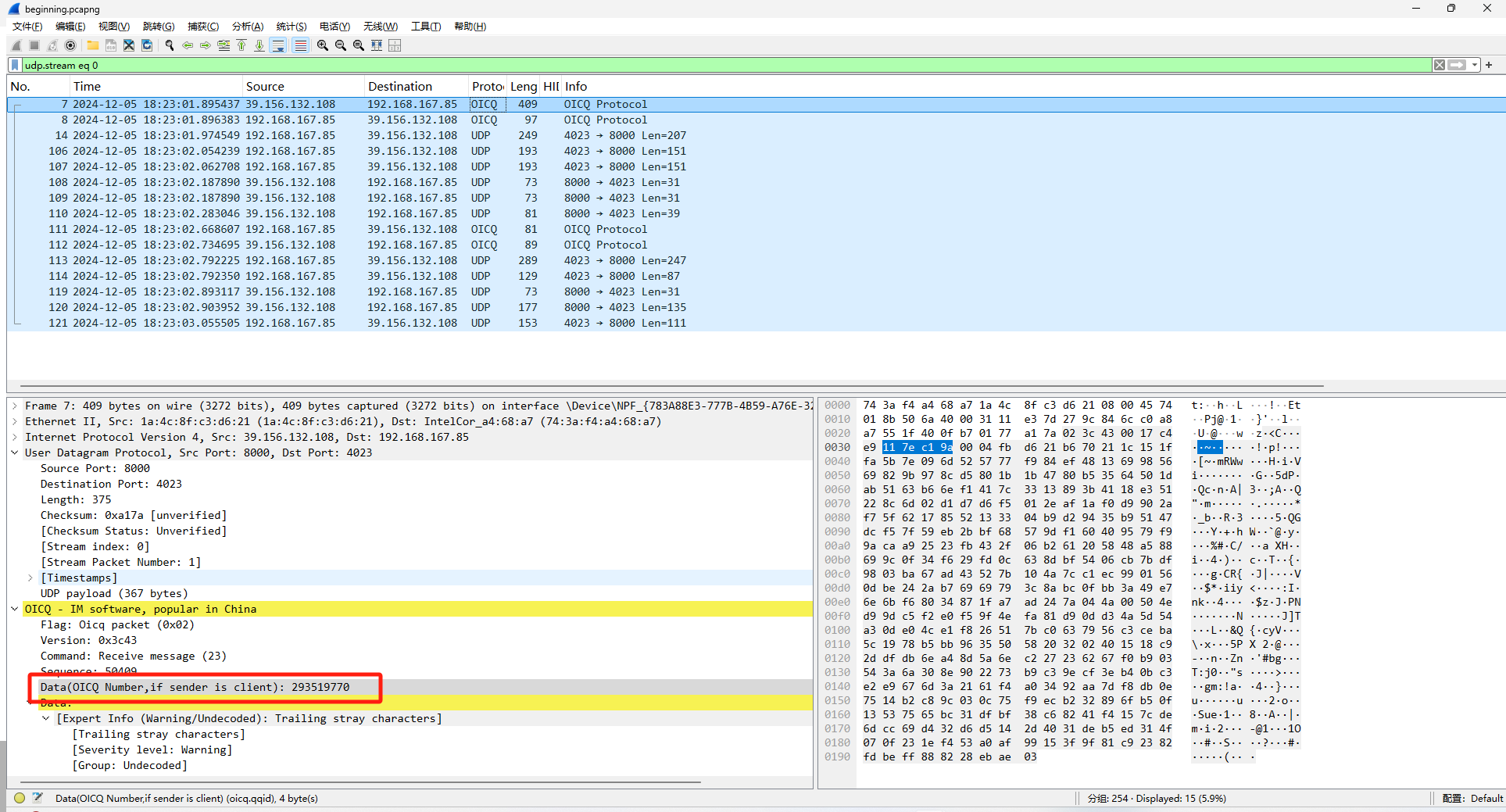The width and height of the screenshot is (1506, 812).
Task: Sort by the Source column header
Action: (x=303, y=87)
